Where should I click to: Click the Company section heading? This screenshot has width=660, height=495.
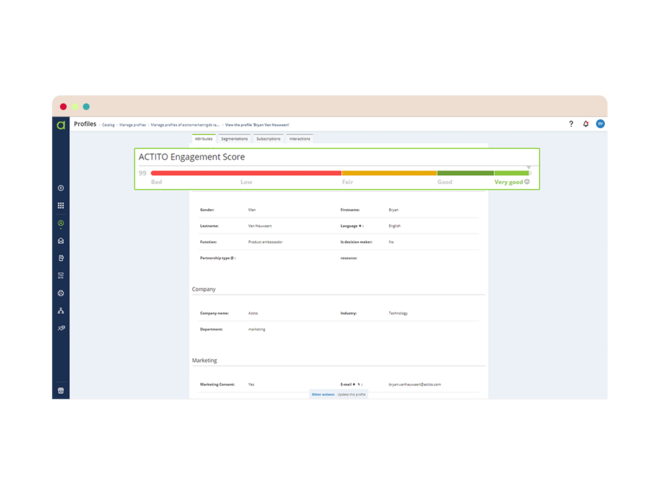[204, 289]
